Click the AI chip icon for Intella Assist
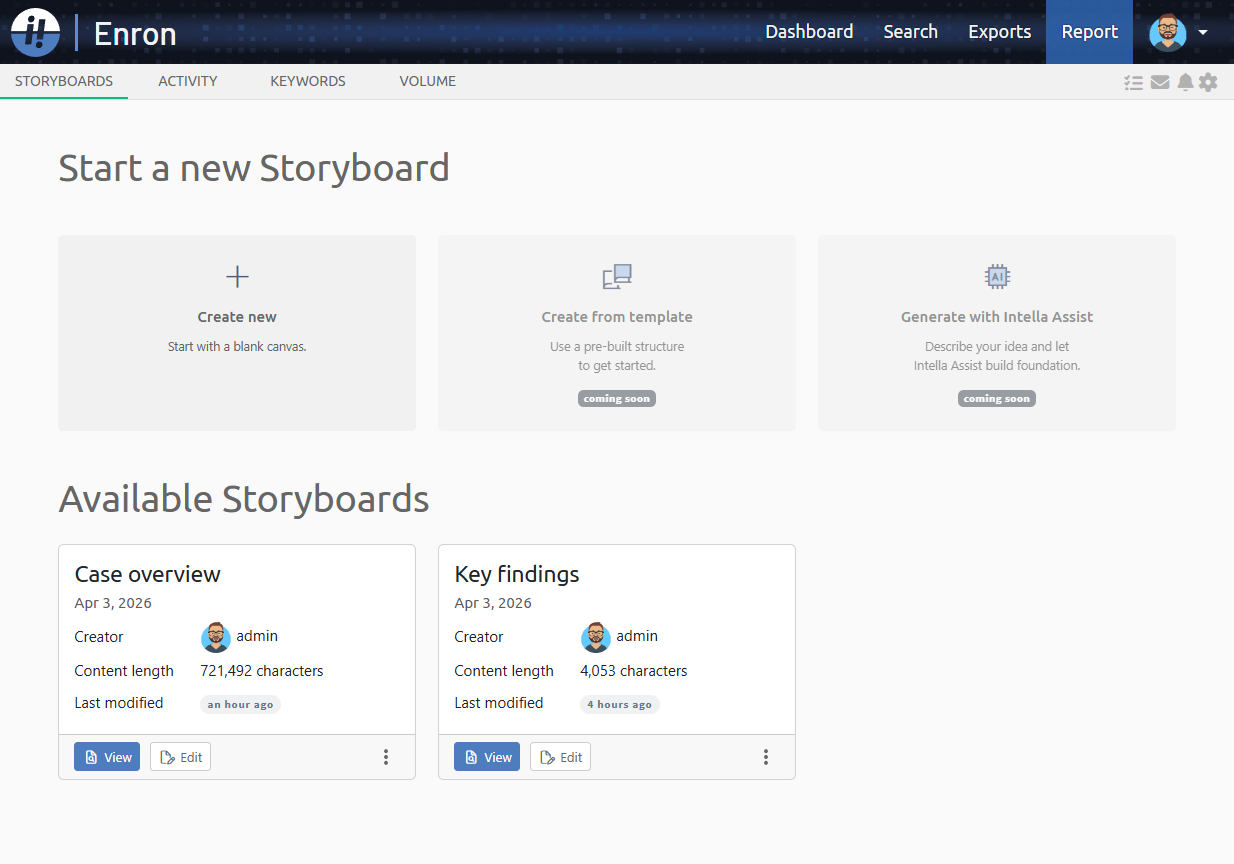Image resolution: width=1234 pixels, height=864 pixels. click(x=996, y=276)
